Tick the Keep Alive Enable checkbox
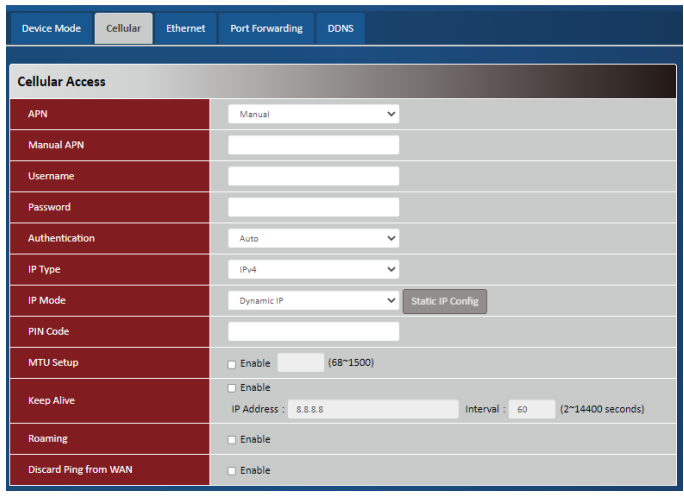This screenshot has height=496, width=684. click(232, 388)
